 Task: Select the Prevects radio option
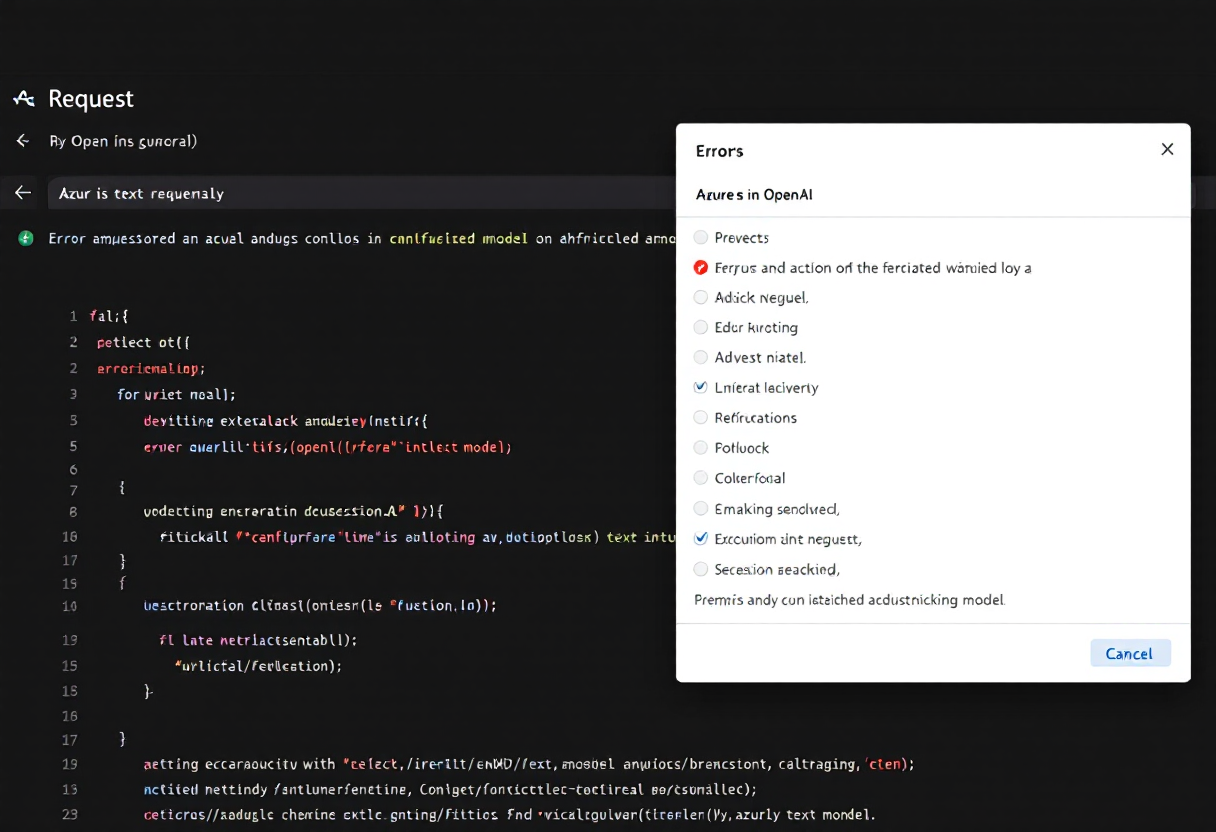coord(701,238)
